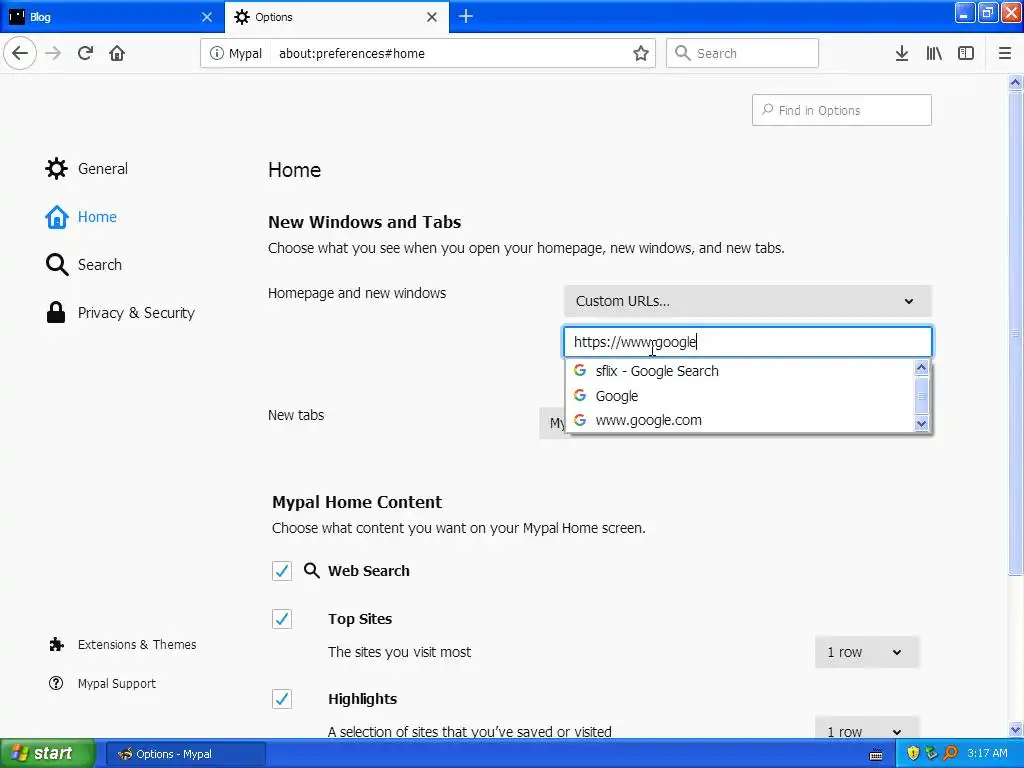
Task: Click the Extensions & Themes puzzle icon
Action: 57,645
